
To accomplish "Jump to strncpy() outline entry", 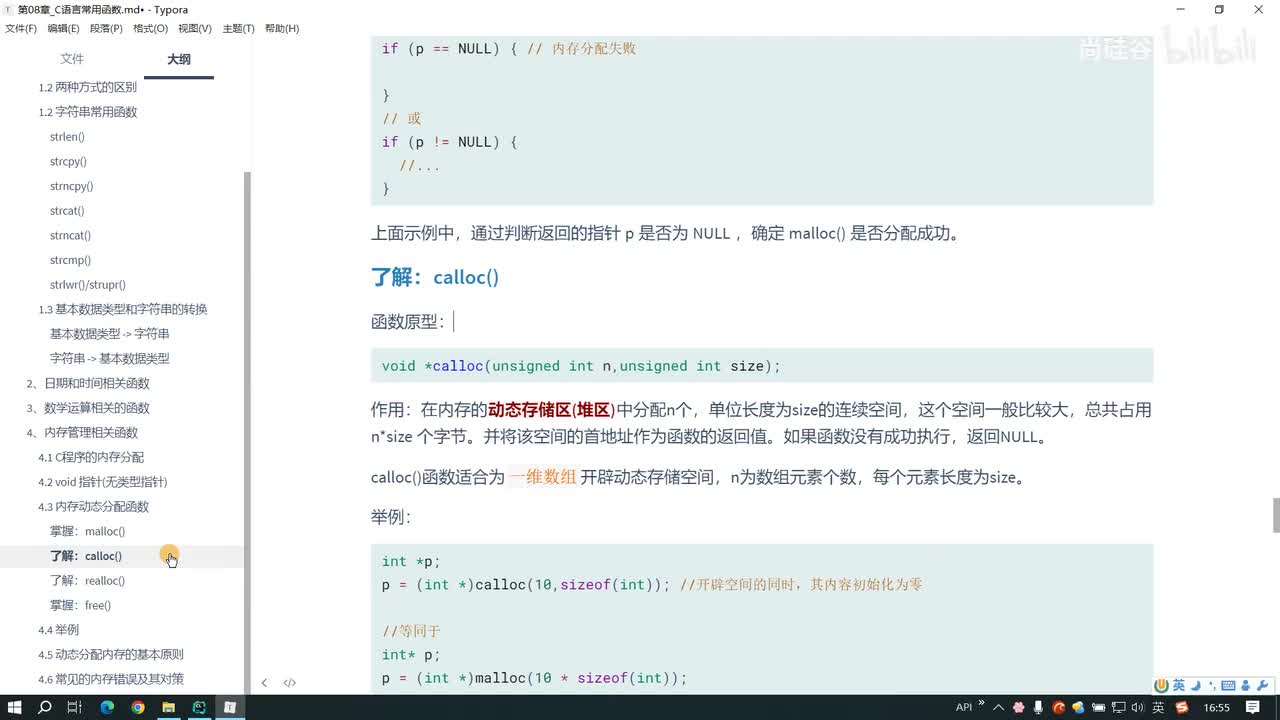I will [71, 186].
